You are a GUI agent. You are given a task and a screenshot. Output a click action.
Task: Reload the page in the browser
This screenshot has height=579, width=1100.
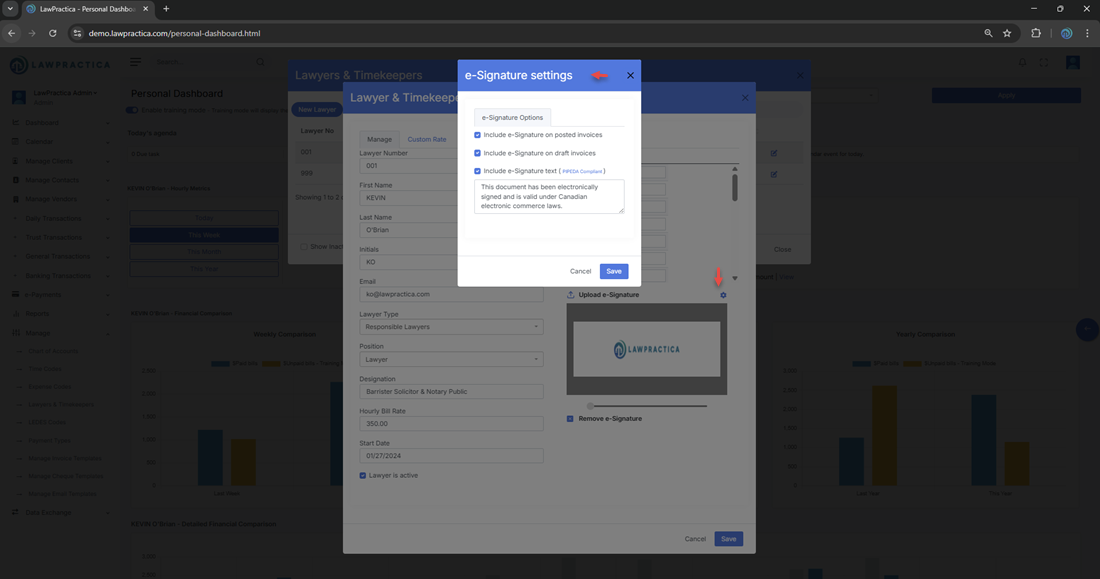[53, 33]
